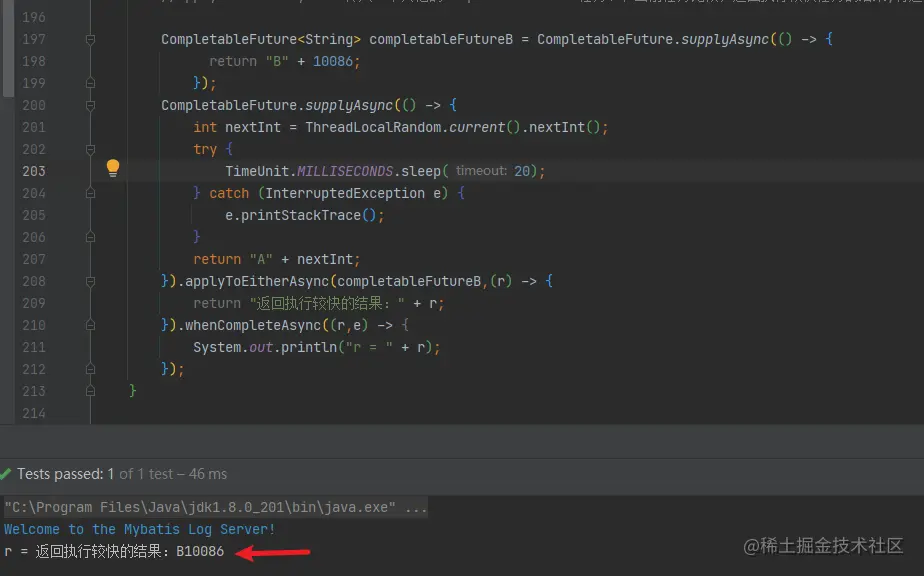The width and height of the screenshot is (924, 576).
Task: Click line number 209 in the gutter
Action: 34,303
